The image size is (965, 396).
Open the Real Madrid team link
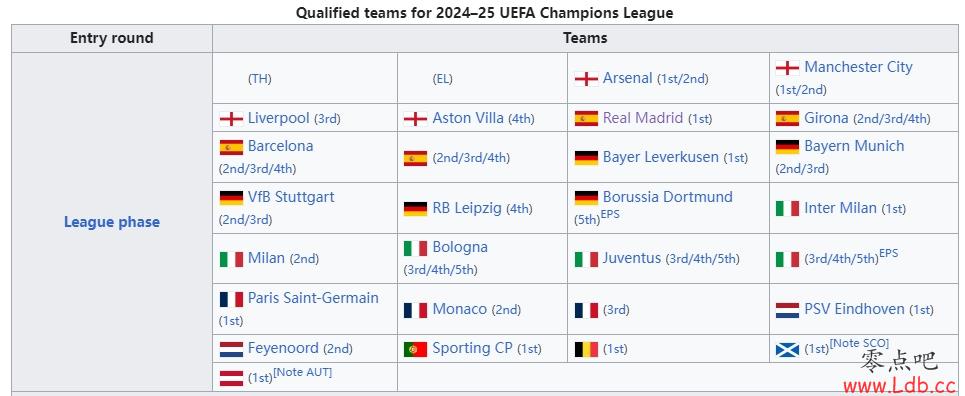[643, 118]
